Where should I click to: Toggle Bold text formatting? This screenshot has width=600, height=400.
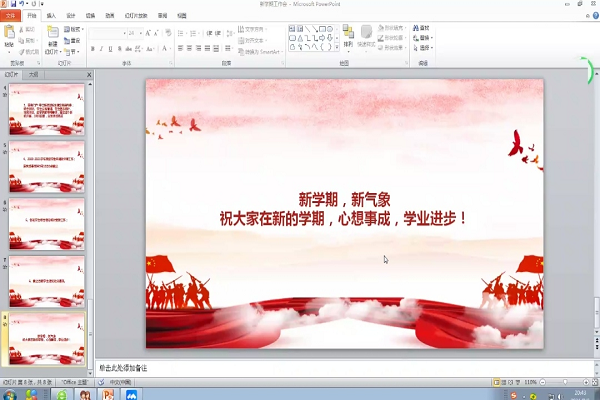(x=94, y=48)
